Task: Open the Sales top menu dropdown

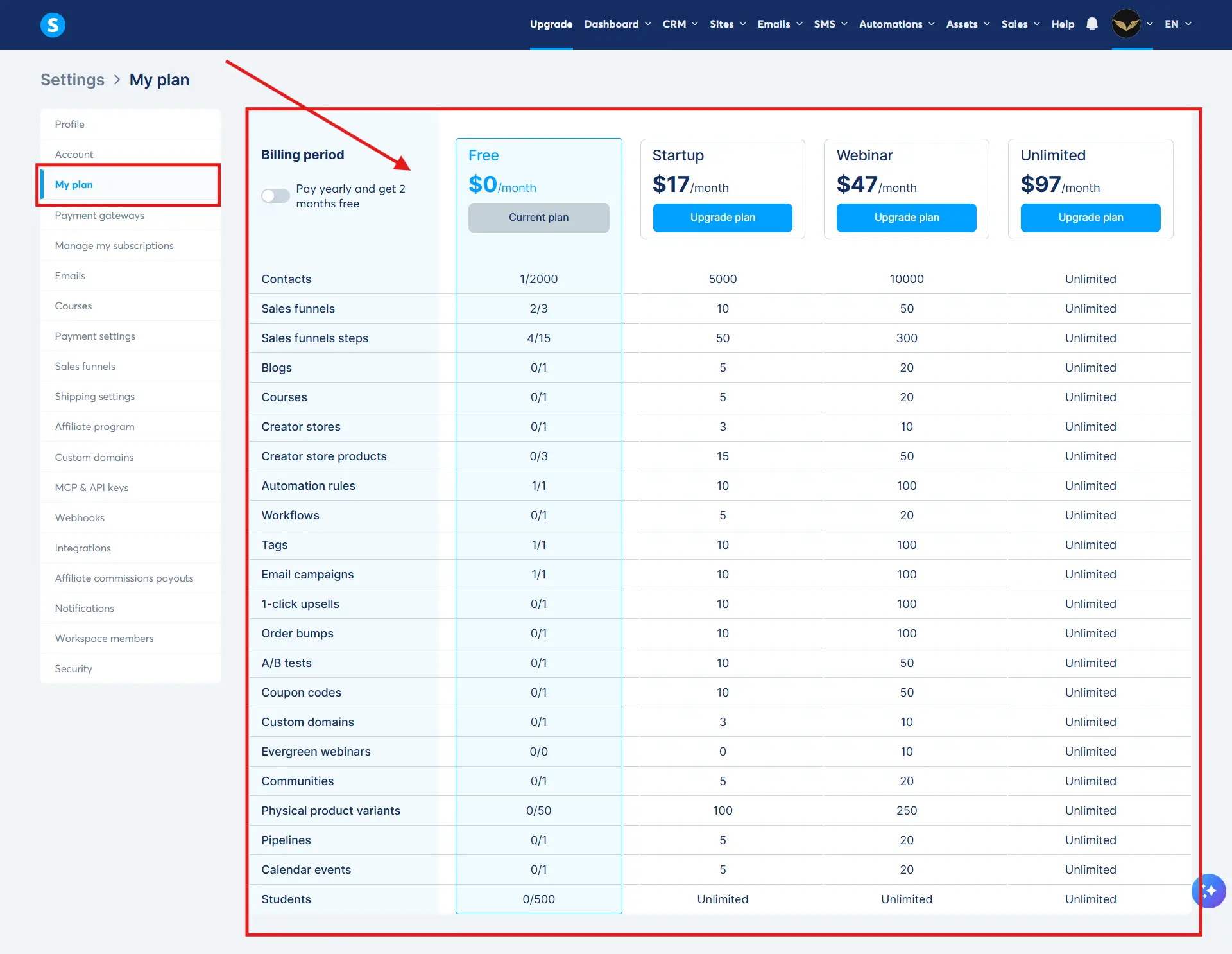Action: pos(1020,24)
